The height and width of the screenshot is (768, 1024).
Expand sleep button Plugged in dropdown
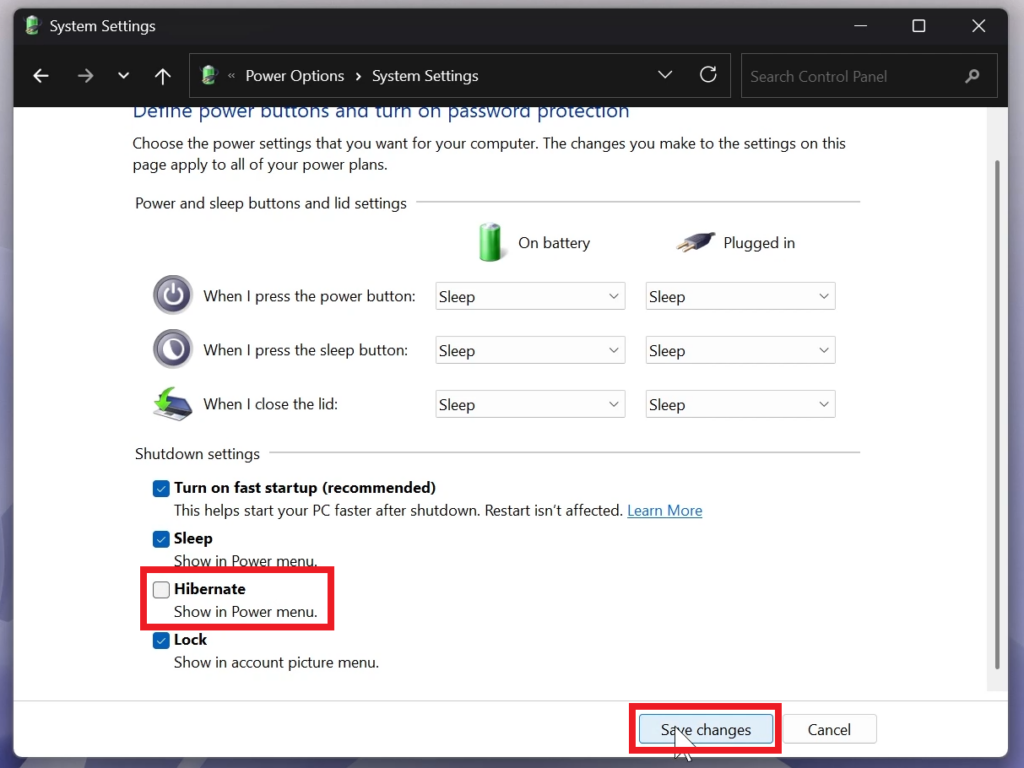pyautogui.click(x=740, y=351)
